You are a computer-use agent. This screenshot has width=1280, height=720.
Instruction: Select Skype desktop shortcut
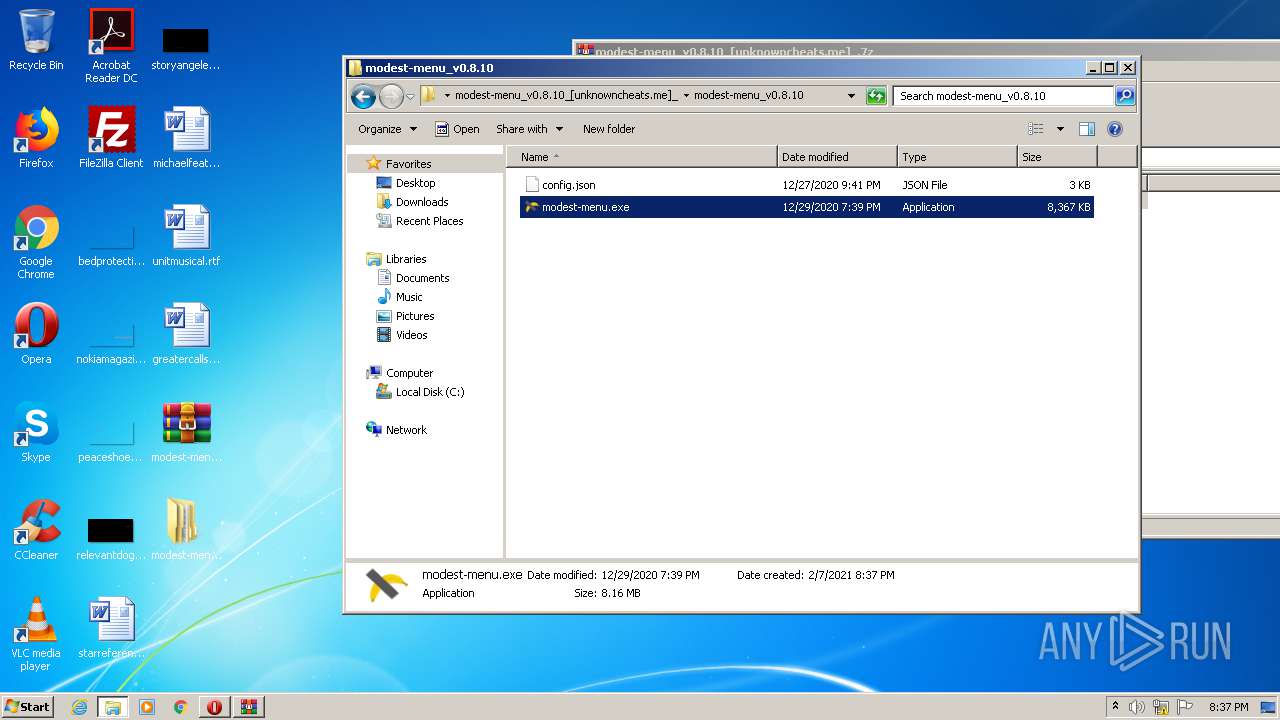[x=36, y=431]
